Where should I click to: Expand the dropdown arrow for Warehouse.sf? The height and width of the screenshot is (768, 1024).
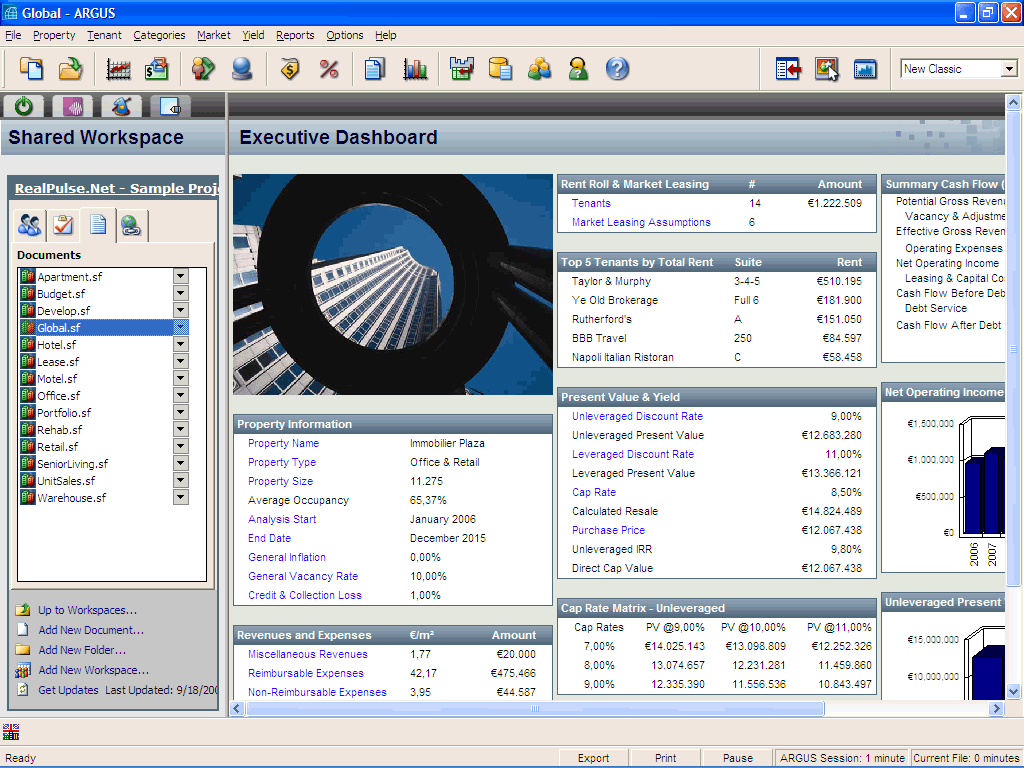coord(181,497)
